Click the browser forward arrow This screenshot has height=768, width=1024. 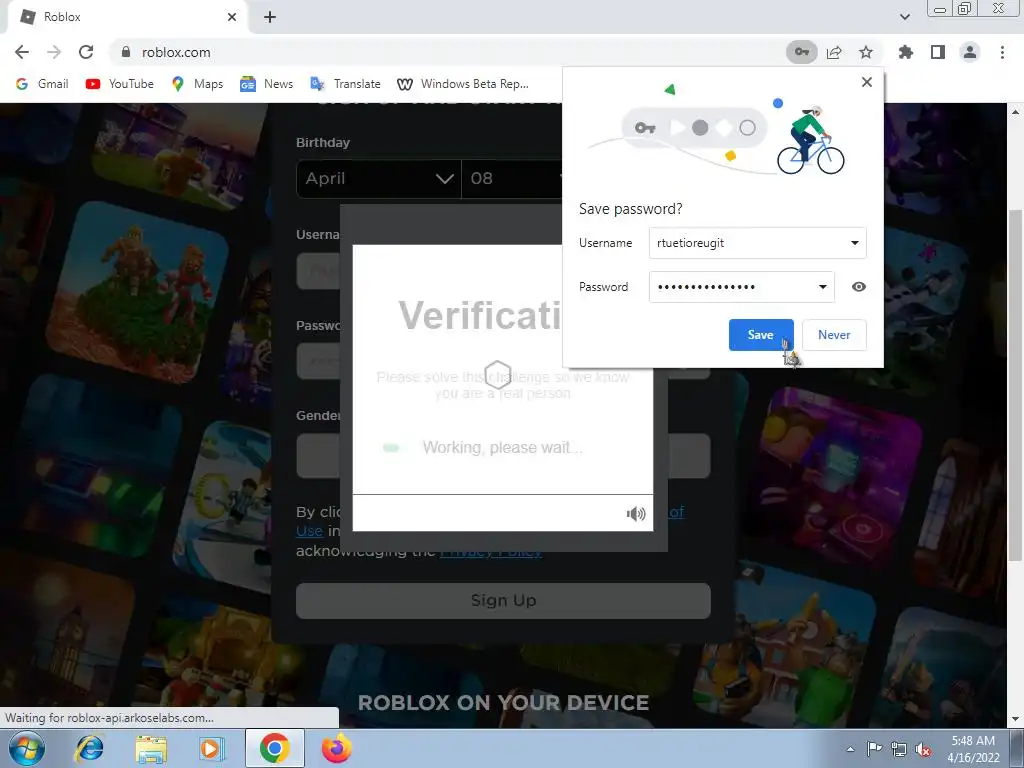(x=54, y=52)
